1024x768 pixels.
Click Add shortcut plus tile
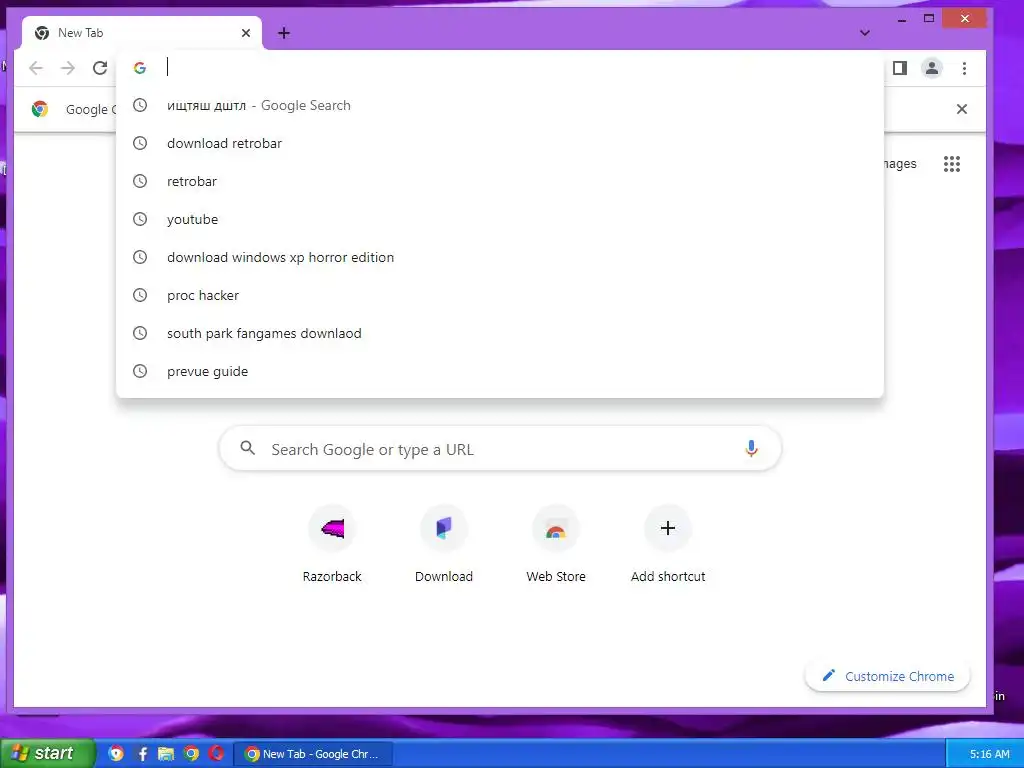(x=668, y=545)
